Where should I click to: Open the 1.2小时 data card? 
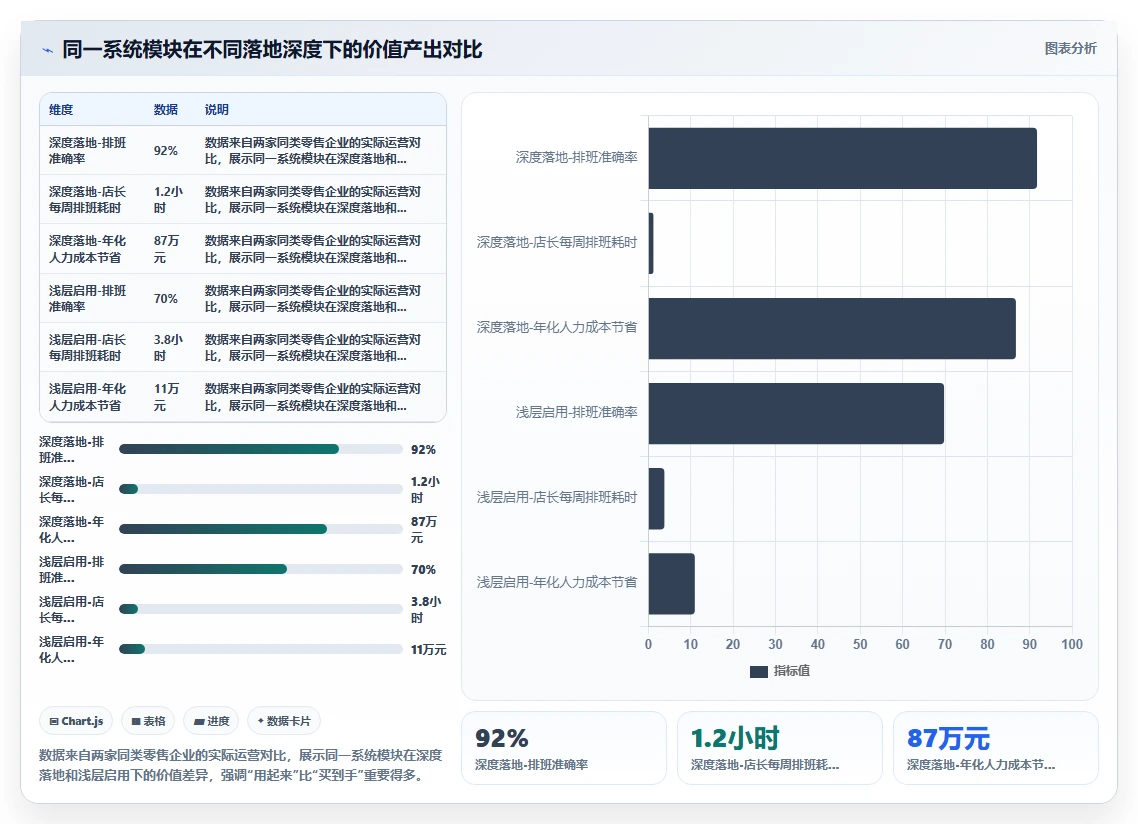[x=779, y=748]
